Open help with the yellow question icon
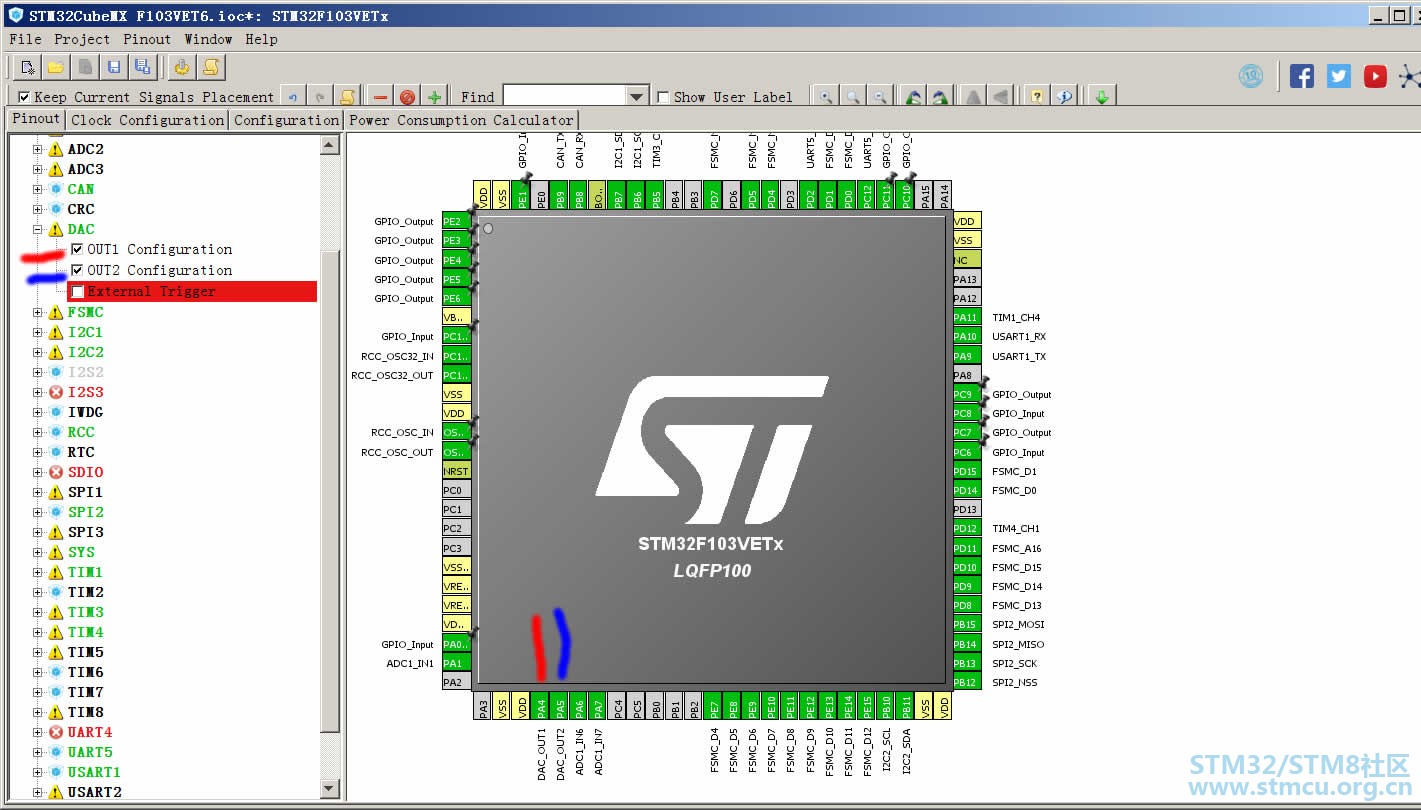 [1037, 97]
